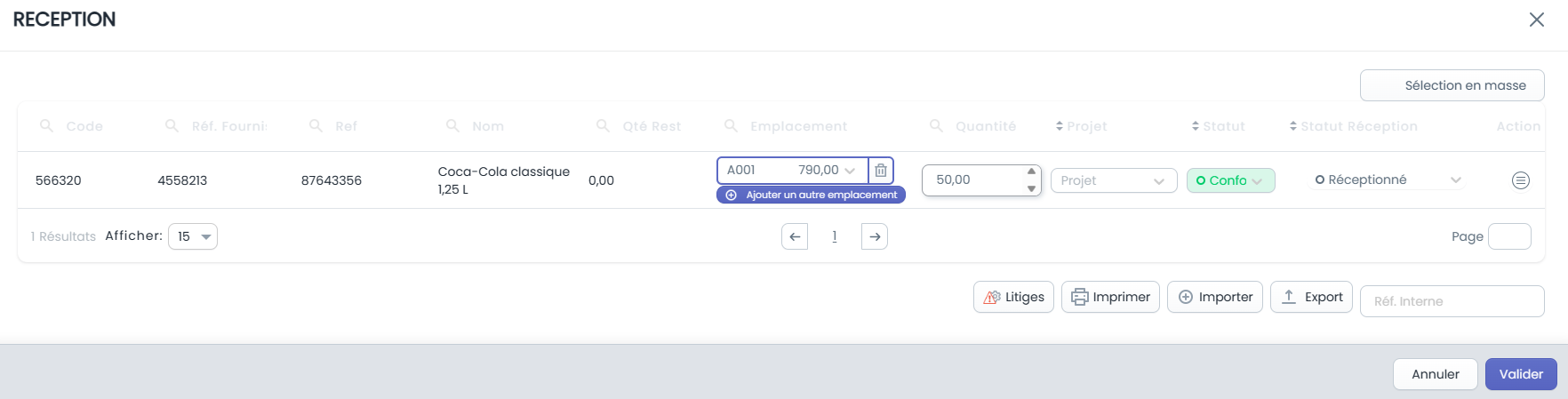This screenshot has height=399, width=1568.
Task: Increase quantity with the up stepper arrow
Action: [x=1031, y=172]
